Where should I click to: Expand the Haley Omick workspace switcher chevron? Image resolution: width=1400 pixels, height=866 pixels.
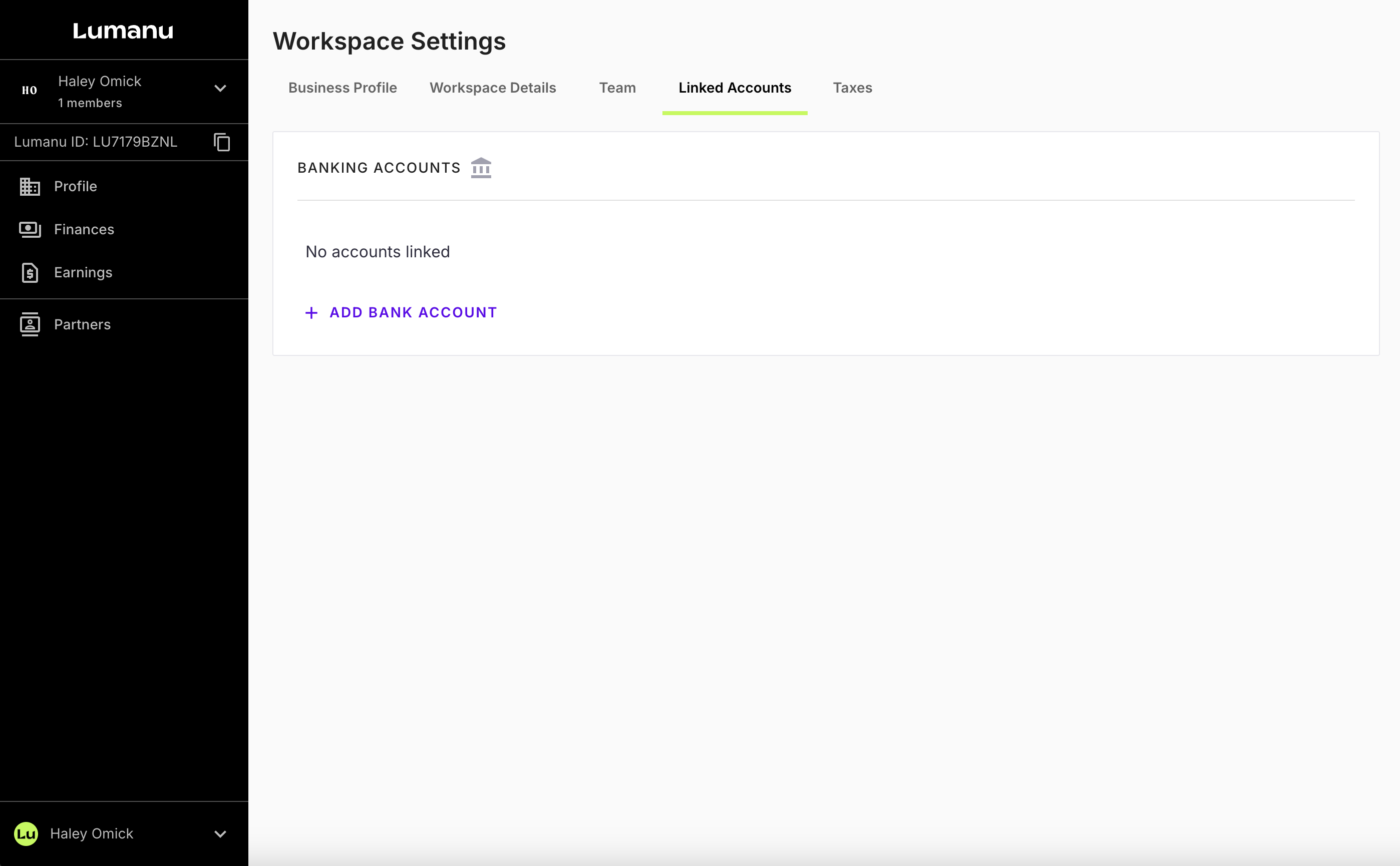[220, 88]
